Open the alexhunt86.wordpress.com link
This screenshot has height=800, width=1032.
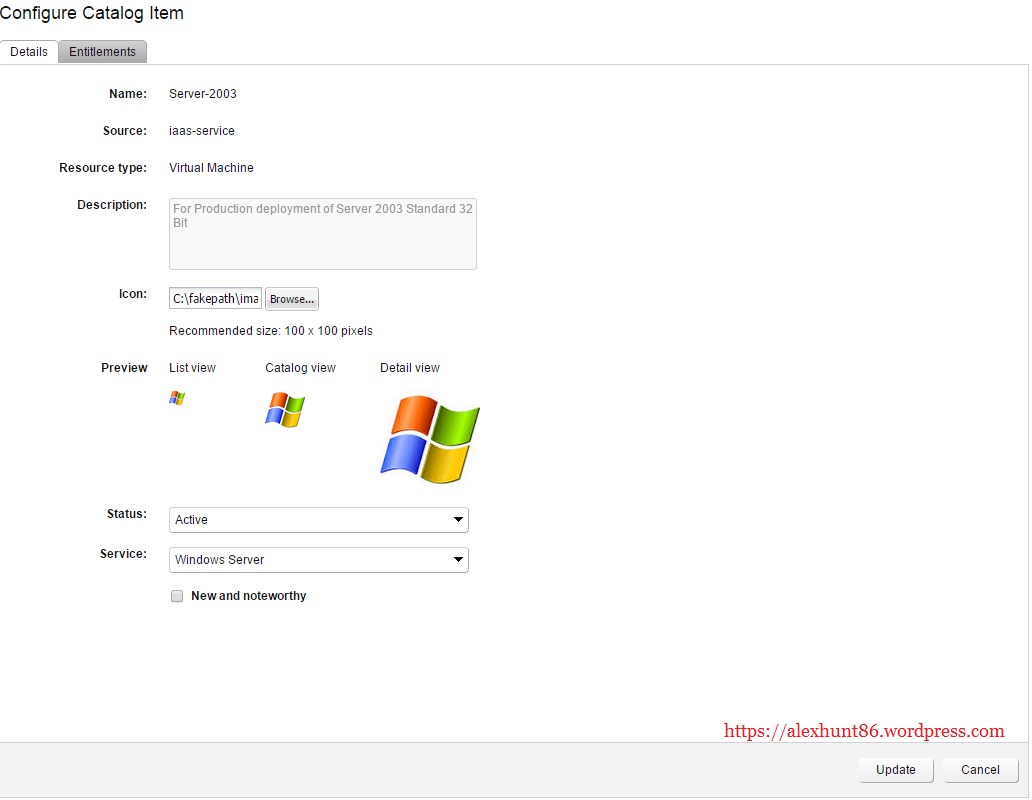pyautogui.click(x=863, y=731)
